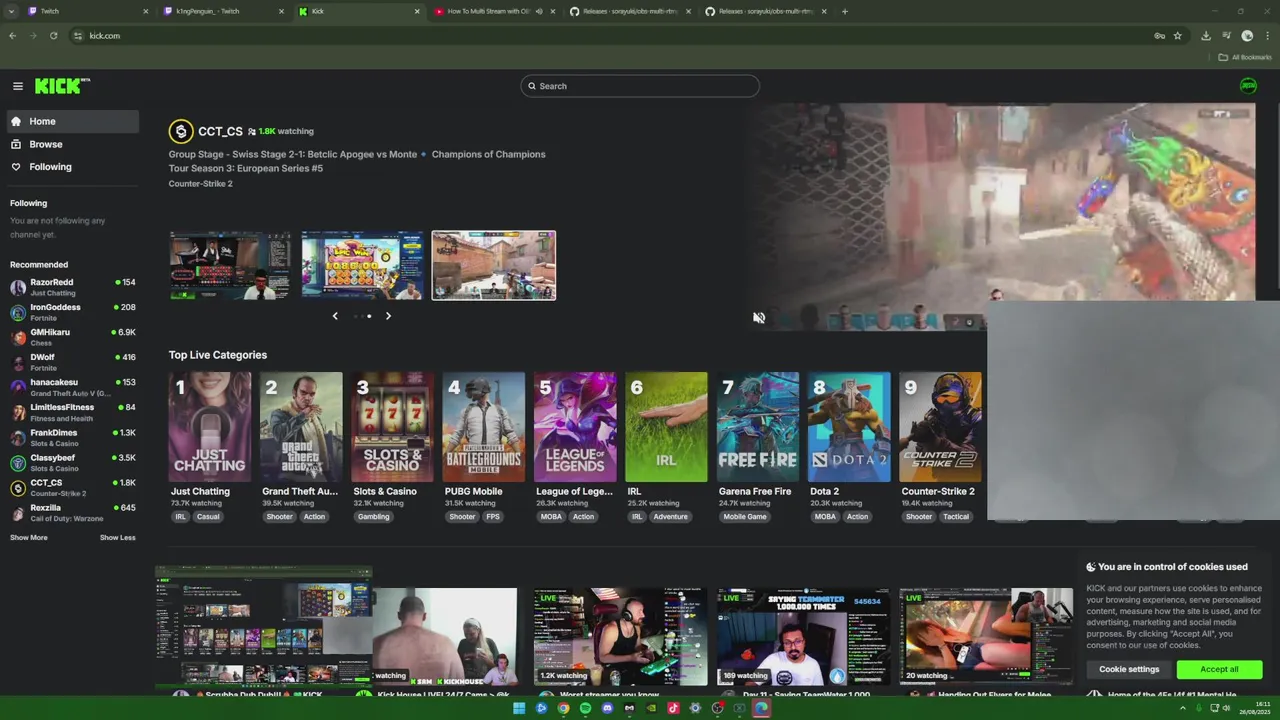Open LimitlessFitness recommended channel
Viewport: 1280px width, 720px height.
[x=73, y=412]
